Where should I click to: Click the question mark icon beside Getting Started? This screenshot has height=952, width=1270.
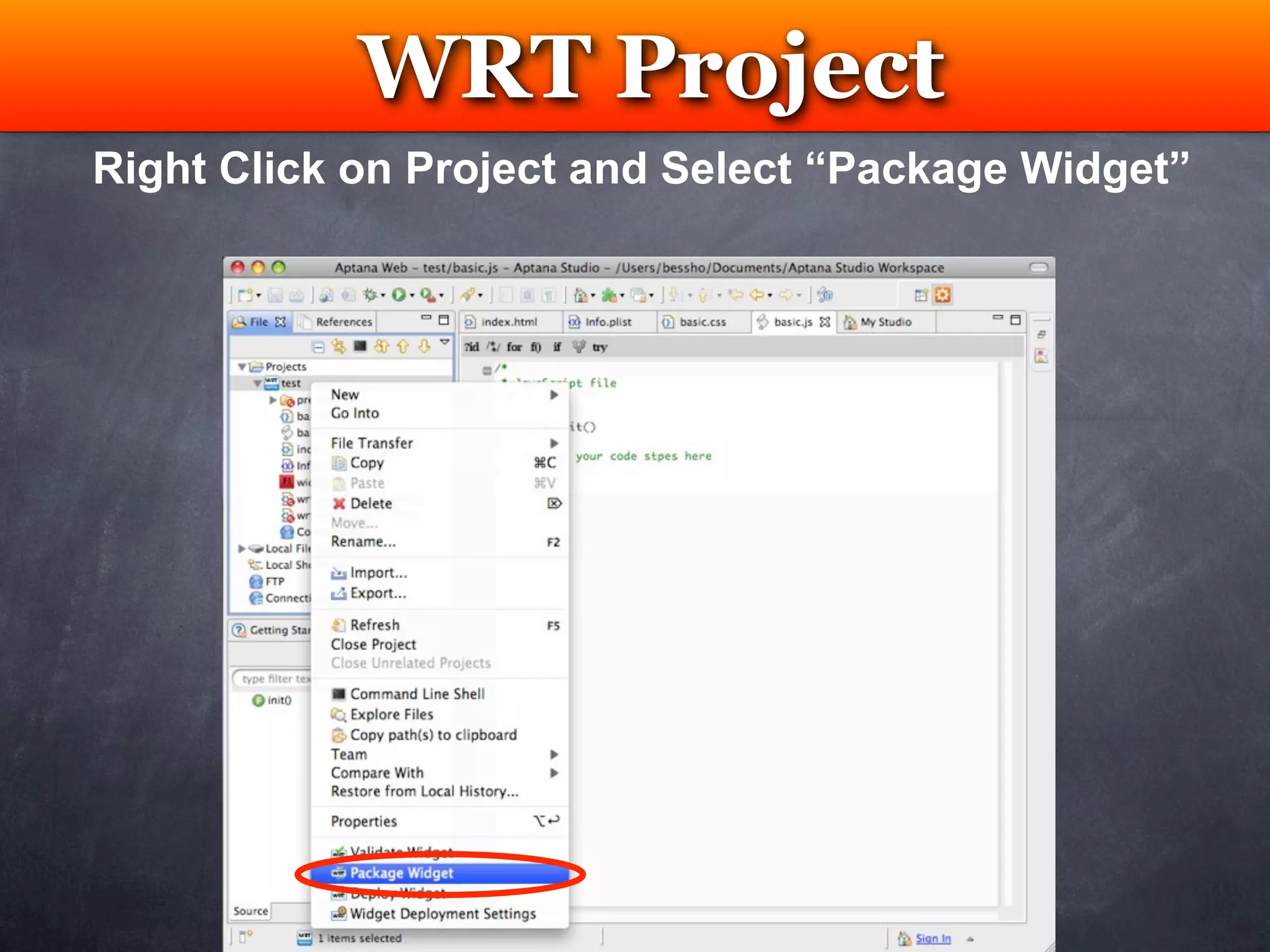(x=239, y=630)
